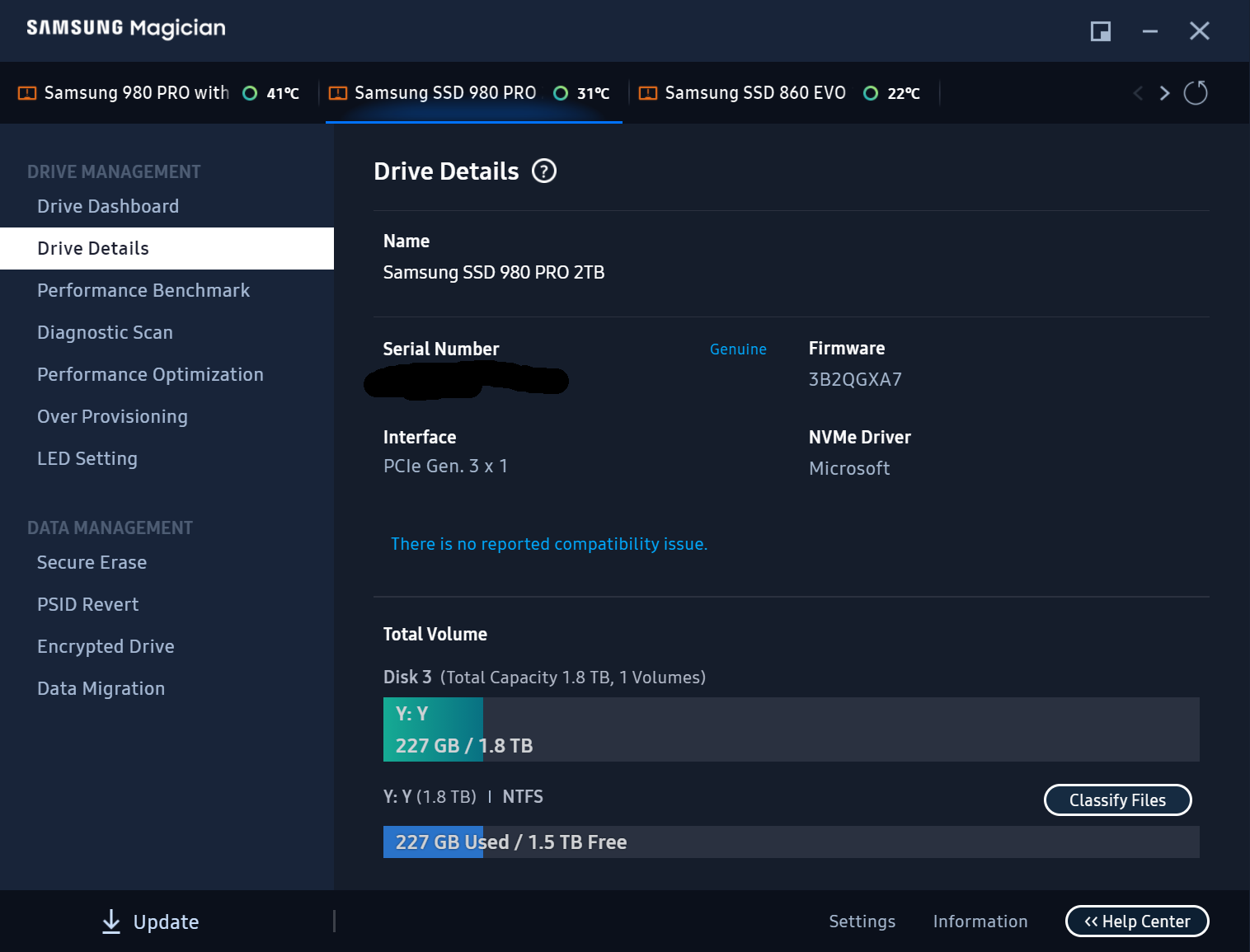Open Drive Dashboard in the sidebar
This screenshot has height=952, width=1250.
click(x=167, y=206)
